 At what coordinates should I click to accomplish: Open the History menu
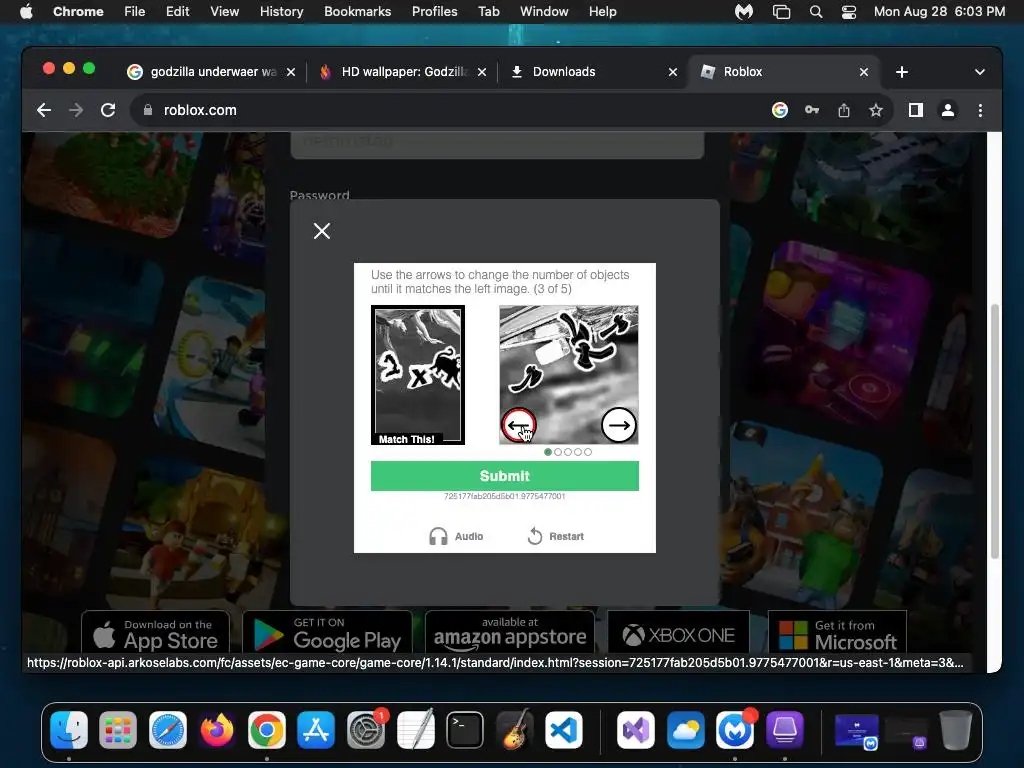tap(281, 12)
